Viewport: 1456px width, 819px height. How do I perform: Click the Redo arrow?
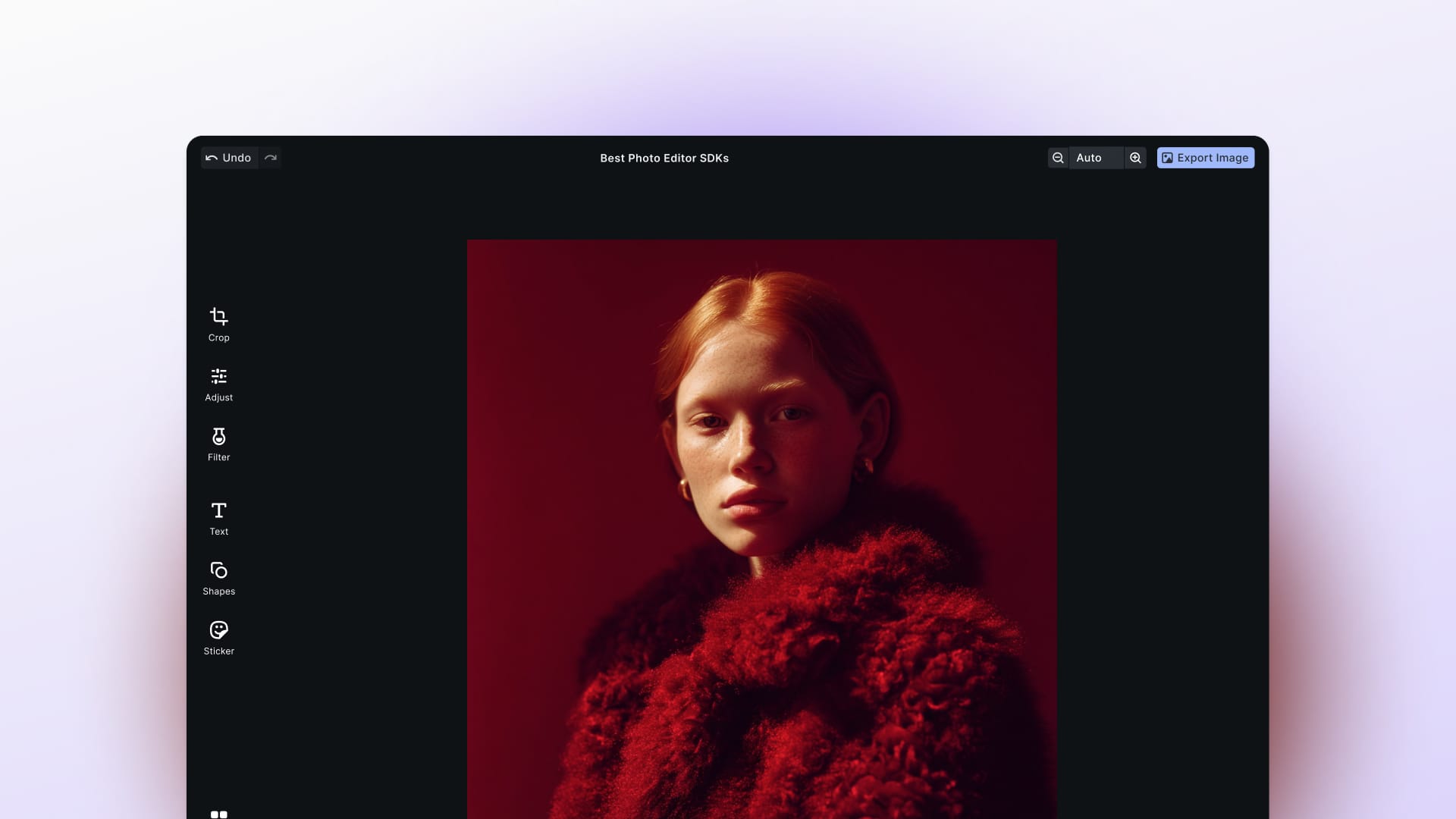[x=270, y=157]
